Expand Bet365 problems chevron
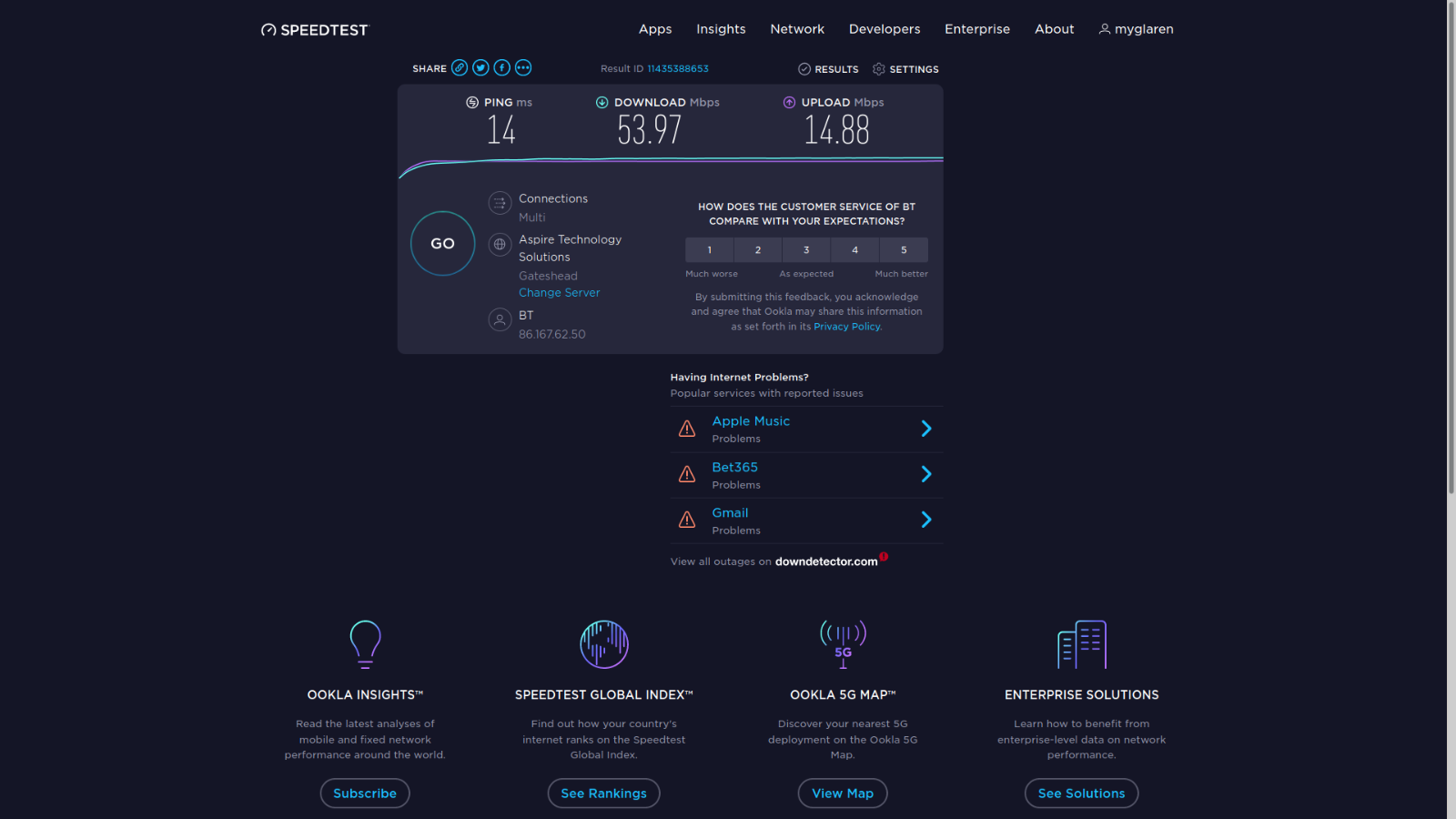The width and height of the screenshot is (1456, 819). 926,474
